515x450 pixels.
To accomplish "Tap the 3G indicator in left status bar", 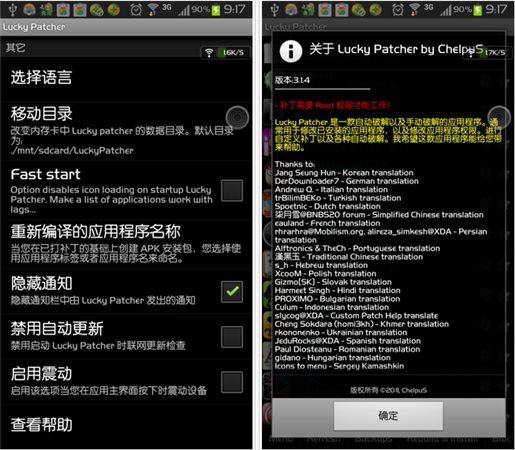I will coord(167,7).
